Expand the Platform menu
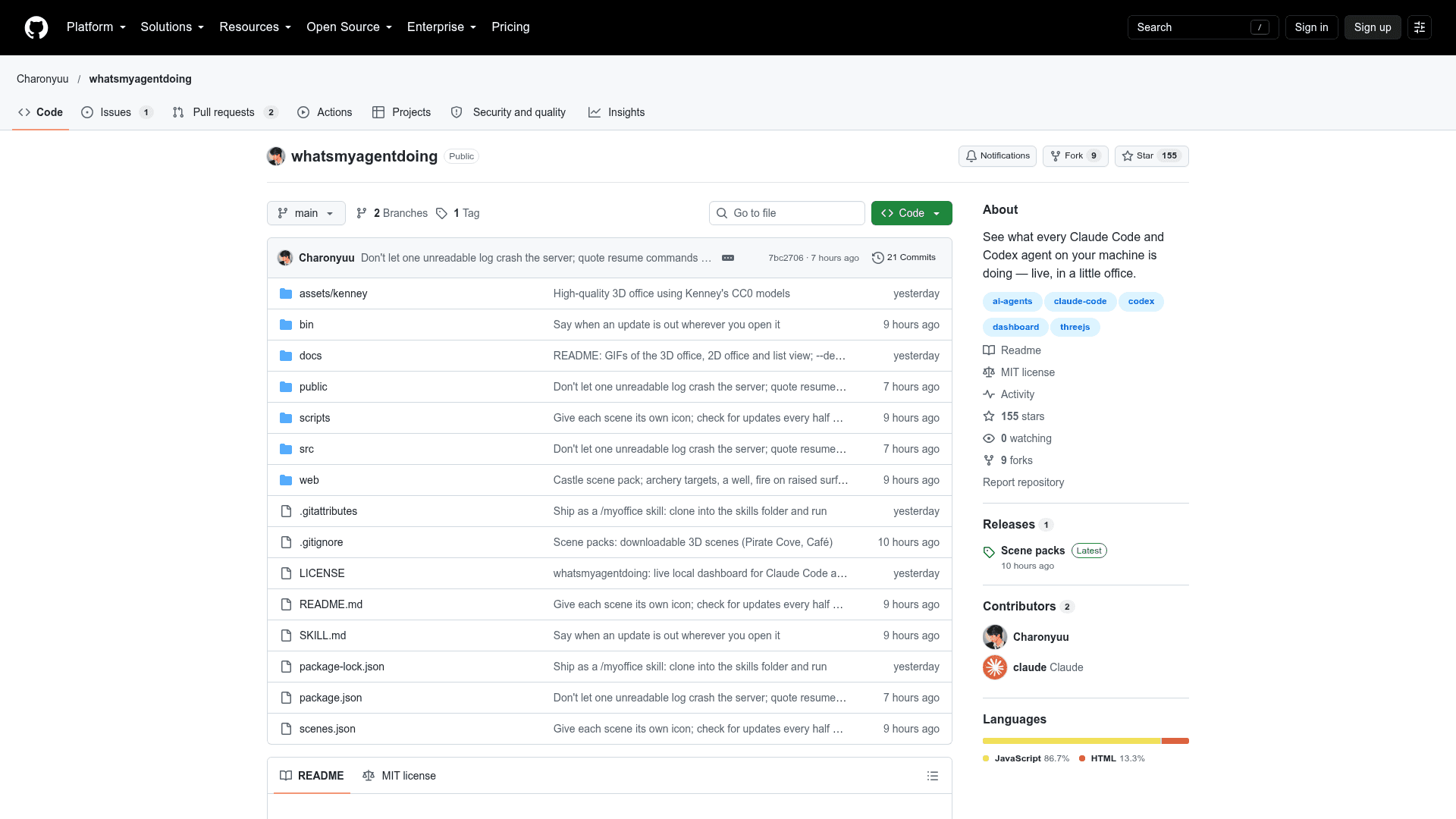1456x819 pixels. (96, 27)
